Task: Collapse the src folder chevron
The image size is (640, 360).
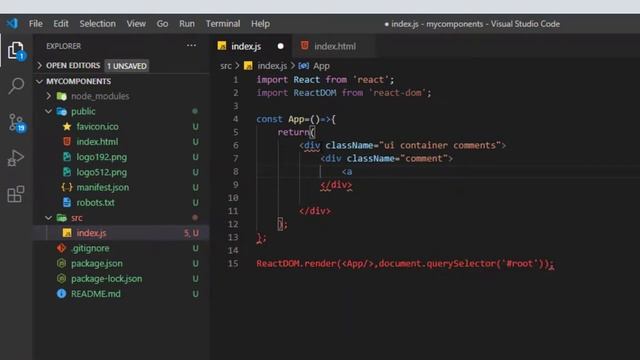Action: [x=49, y=218]
